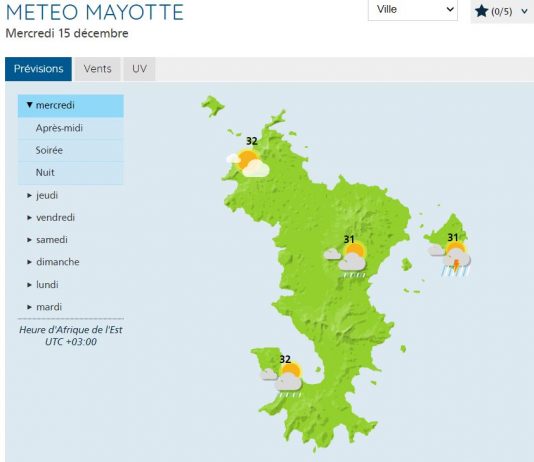Expand the favorites (0/5) dropdown arrow
The height and width of the screenshot is (462, 534).
(x=524, y=12)
